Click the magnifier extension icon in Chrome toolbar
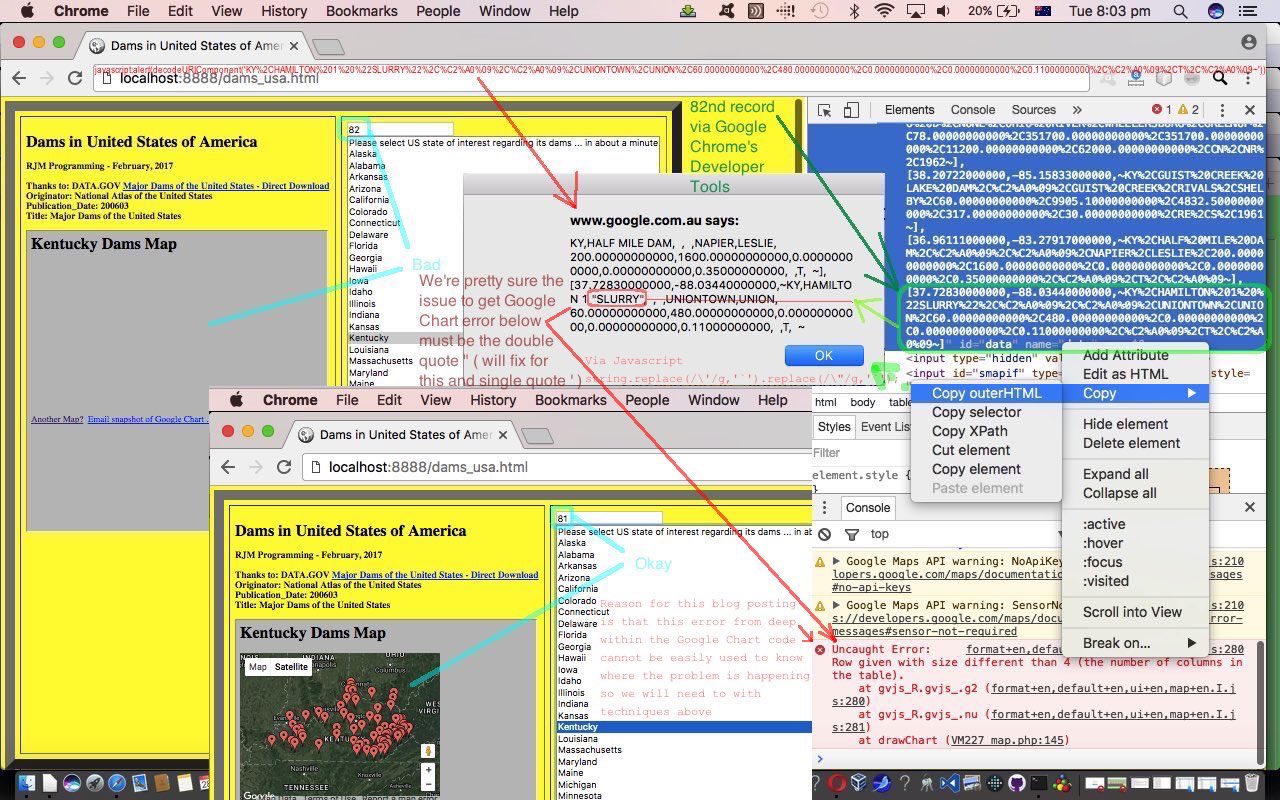The height and width of the screenshot is (800, 1280). (x=1219, y=78)
